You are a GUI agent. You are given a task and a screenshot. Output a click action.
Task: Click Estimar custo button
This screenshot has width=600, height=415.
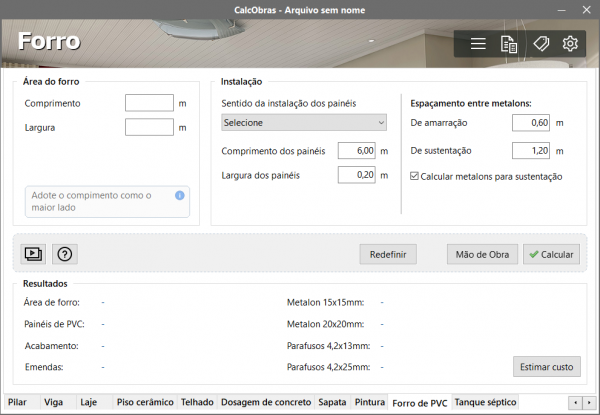[547, 367]
